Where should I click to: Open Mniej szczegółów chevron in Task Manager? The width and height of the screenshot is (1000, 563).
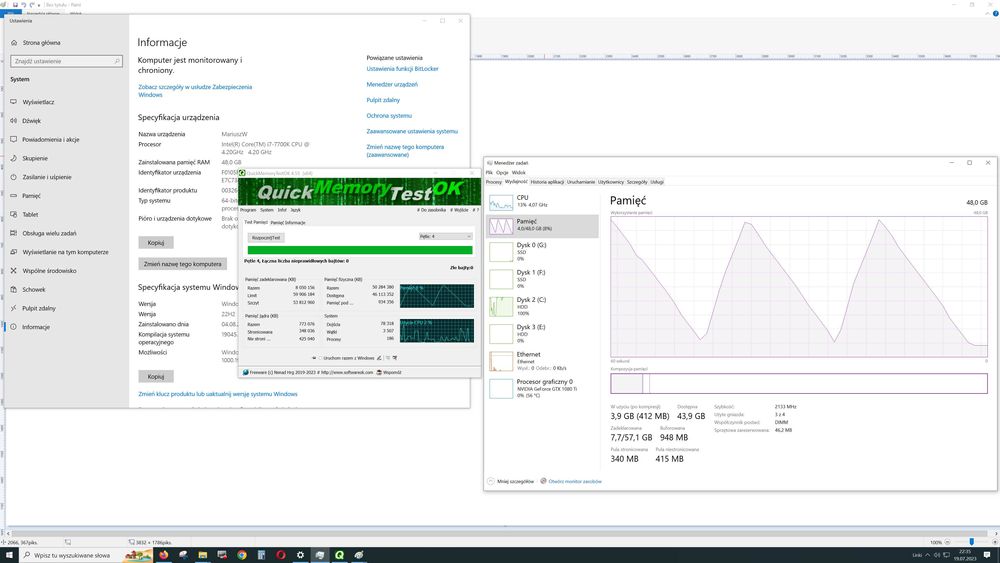coord(490,481)
